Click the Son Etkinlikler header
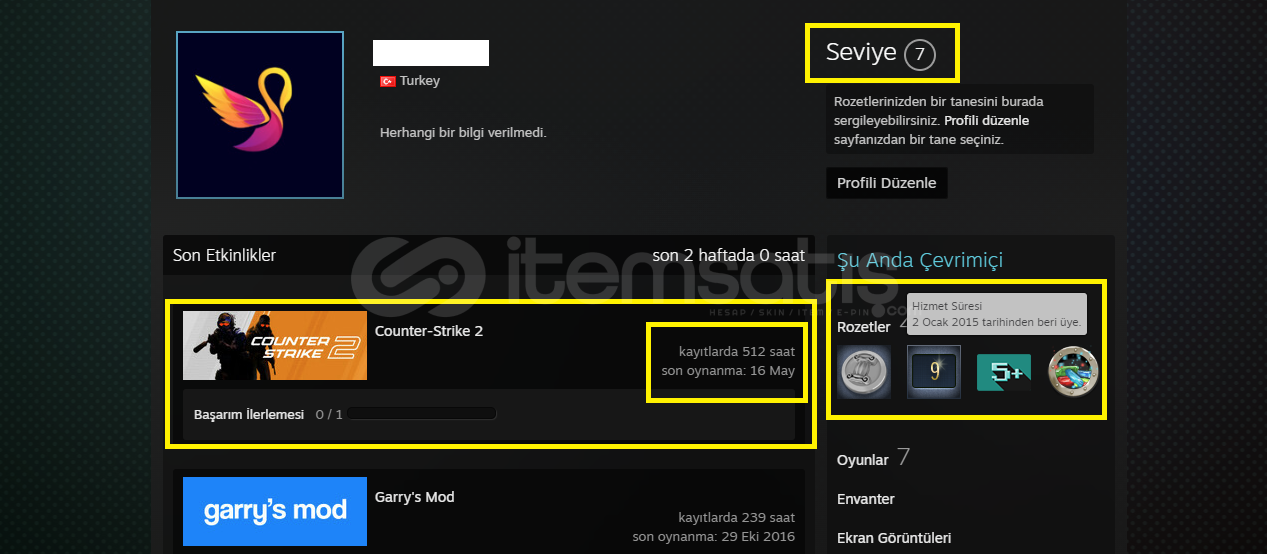1272x554 pixels. coord(224,255)
